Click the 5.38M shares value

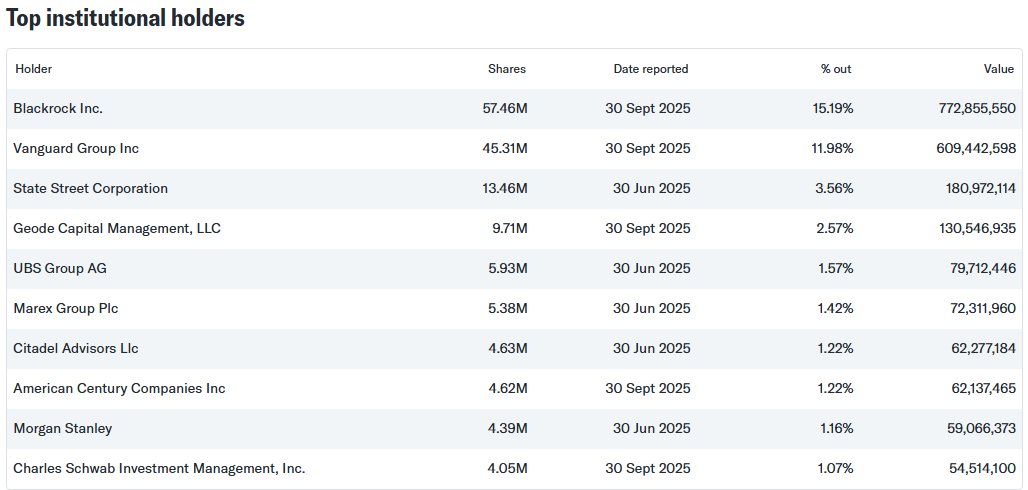(508, 309)
